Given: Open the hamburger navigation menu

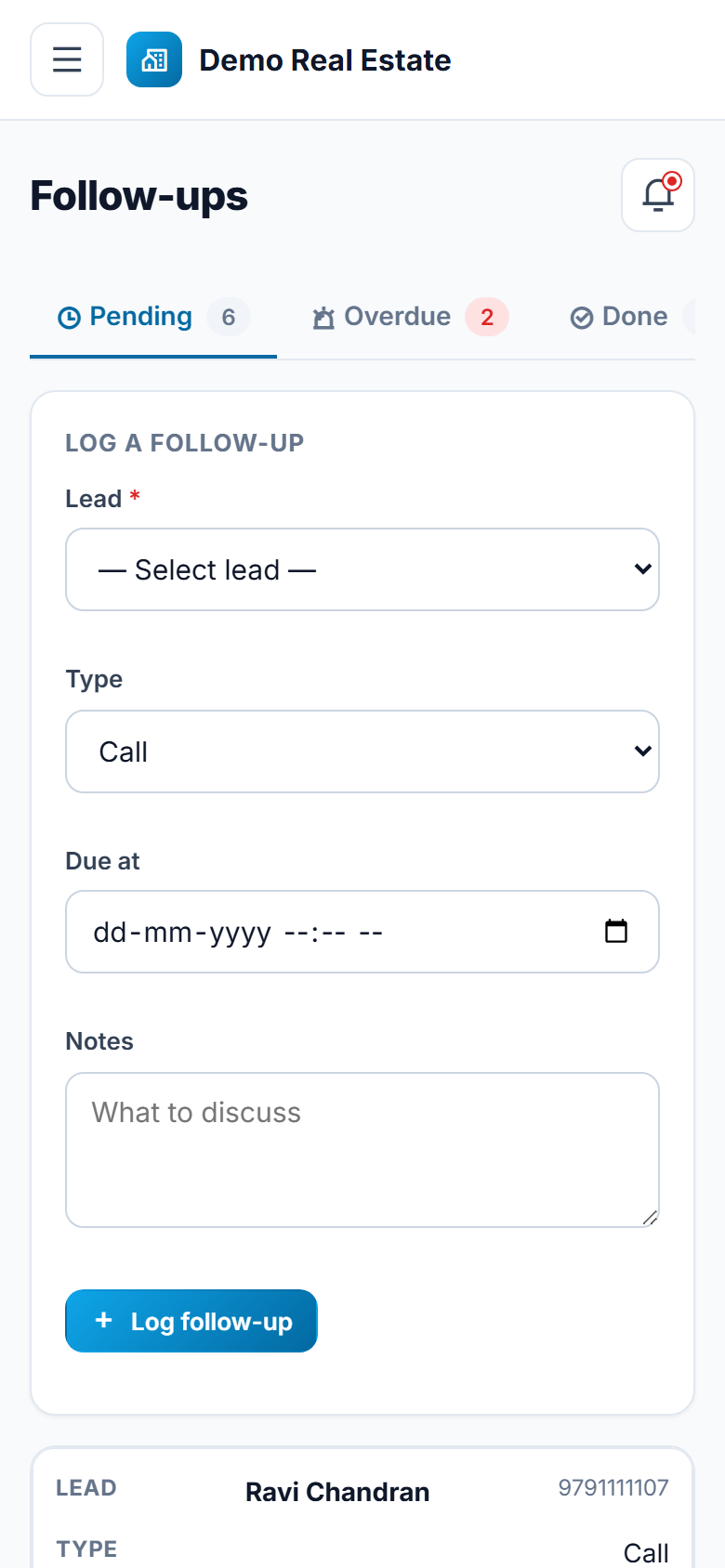Looking at the screenshot, I should tap(67, 59).
